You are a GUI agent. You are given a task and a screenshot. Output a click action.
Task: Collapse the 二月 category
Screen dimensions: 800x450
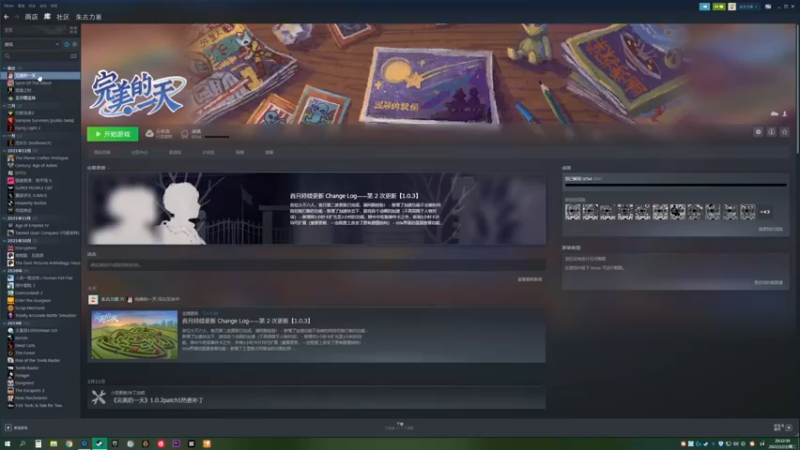click(x=5, y=106)
